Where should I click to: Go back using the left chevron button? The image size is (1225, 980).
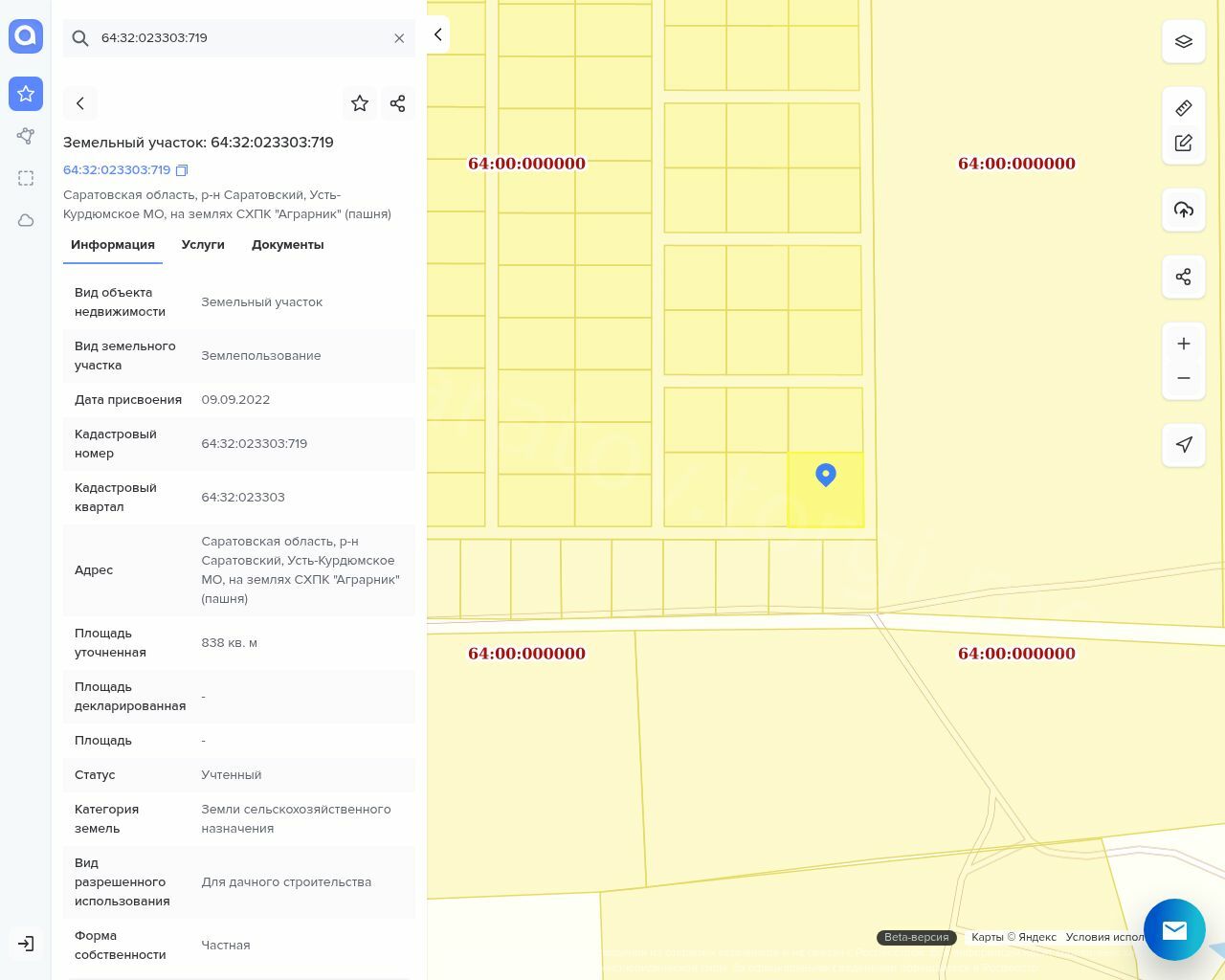click(x=80, y=103)
